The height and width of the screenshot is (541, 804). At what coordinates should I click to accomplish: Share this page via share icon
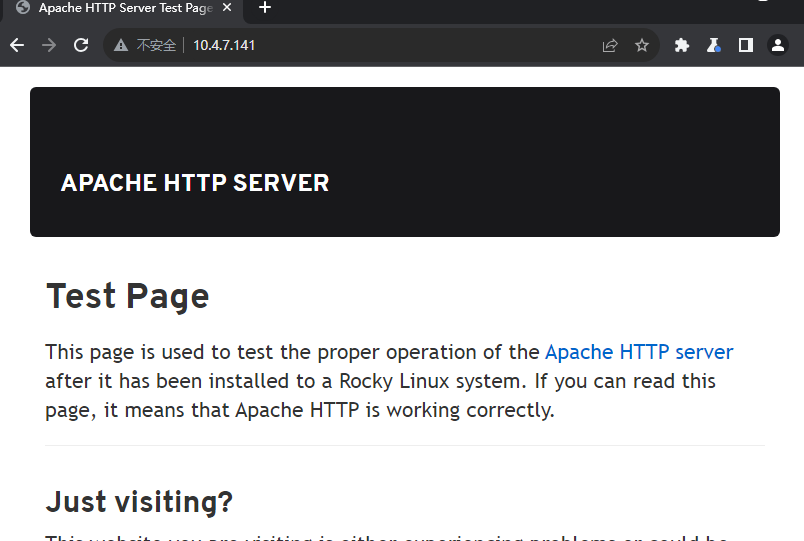pos(610,45)
